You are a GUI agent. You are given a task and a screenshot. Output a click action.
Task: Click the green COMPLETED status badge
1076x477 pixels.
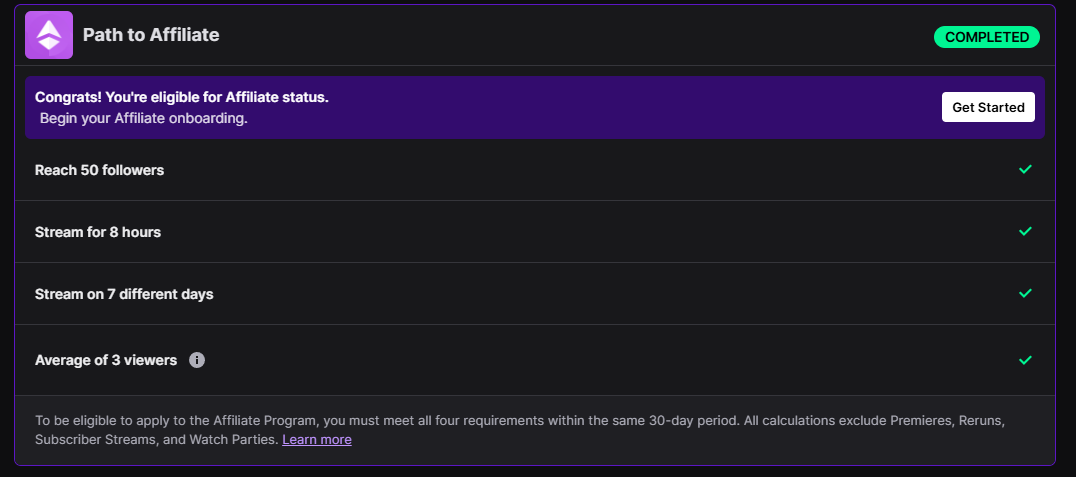click(x=986, y=37)
